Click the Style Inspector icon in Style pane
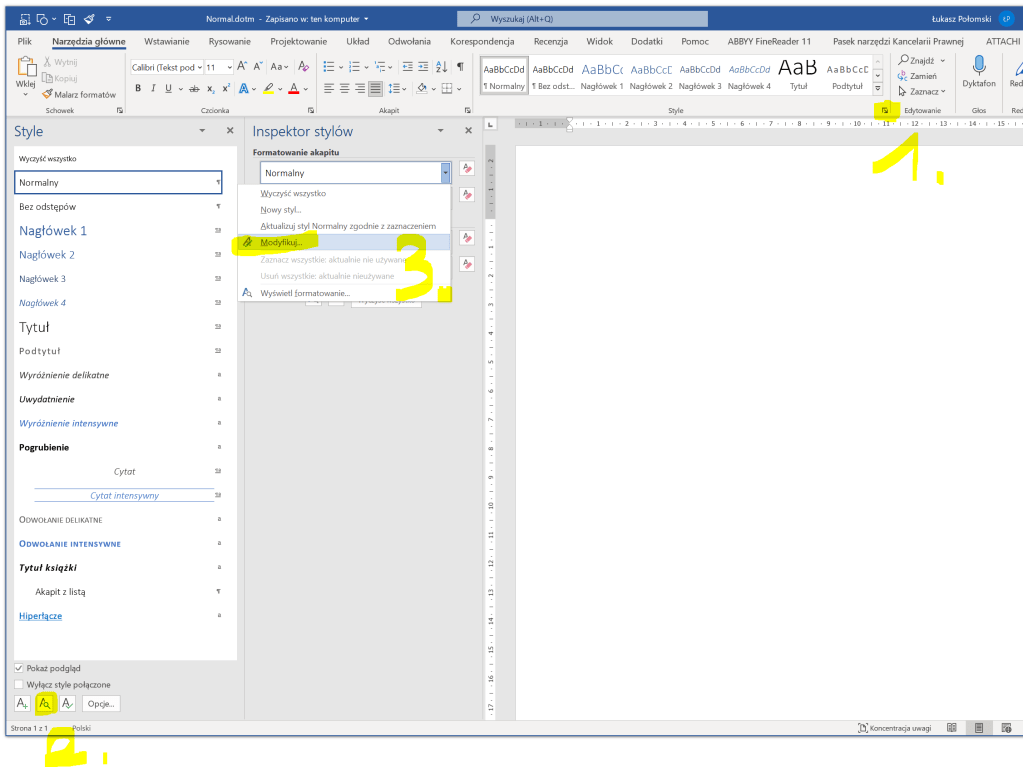The width and height of the screenshot is (1023, 767). (x=45, y=704)
